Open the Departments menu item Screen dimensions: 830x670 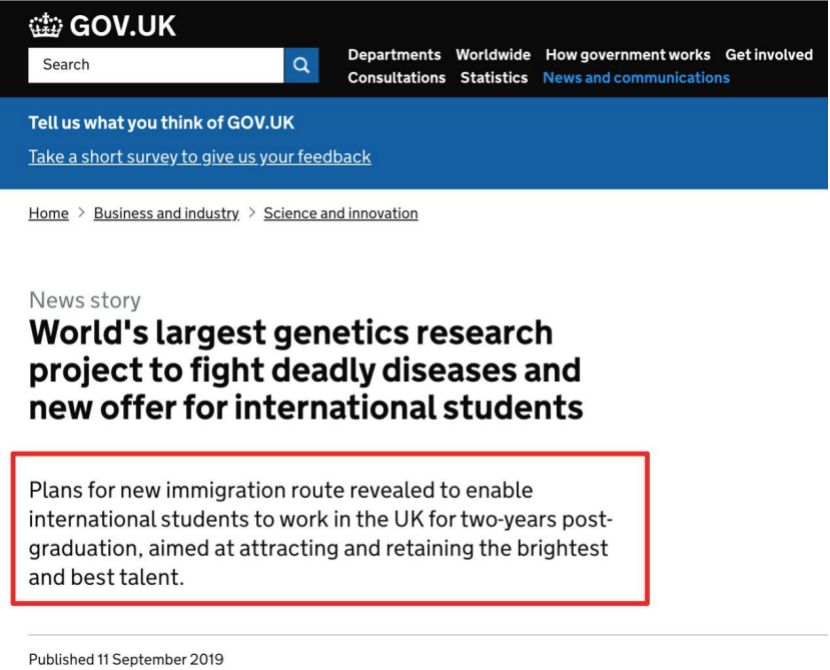pyautogui.click(x=394, y=55)
